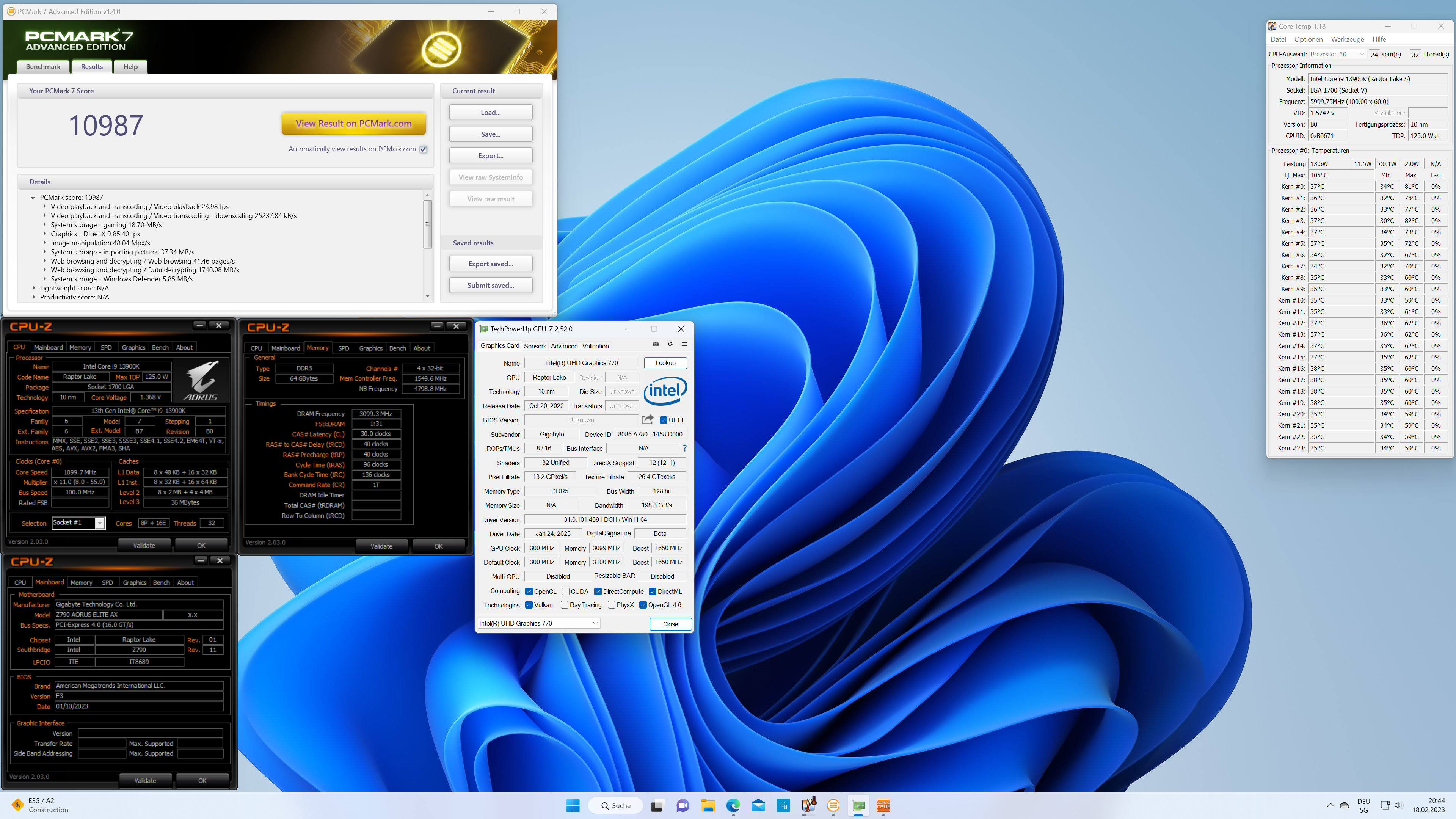Click the GPU-Z Close button
The height and width of the screenshot is (819, 1456).
(670, 624)
